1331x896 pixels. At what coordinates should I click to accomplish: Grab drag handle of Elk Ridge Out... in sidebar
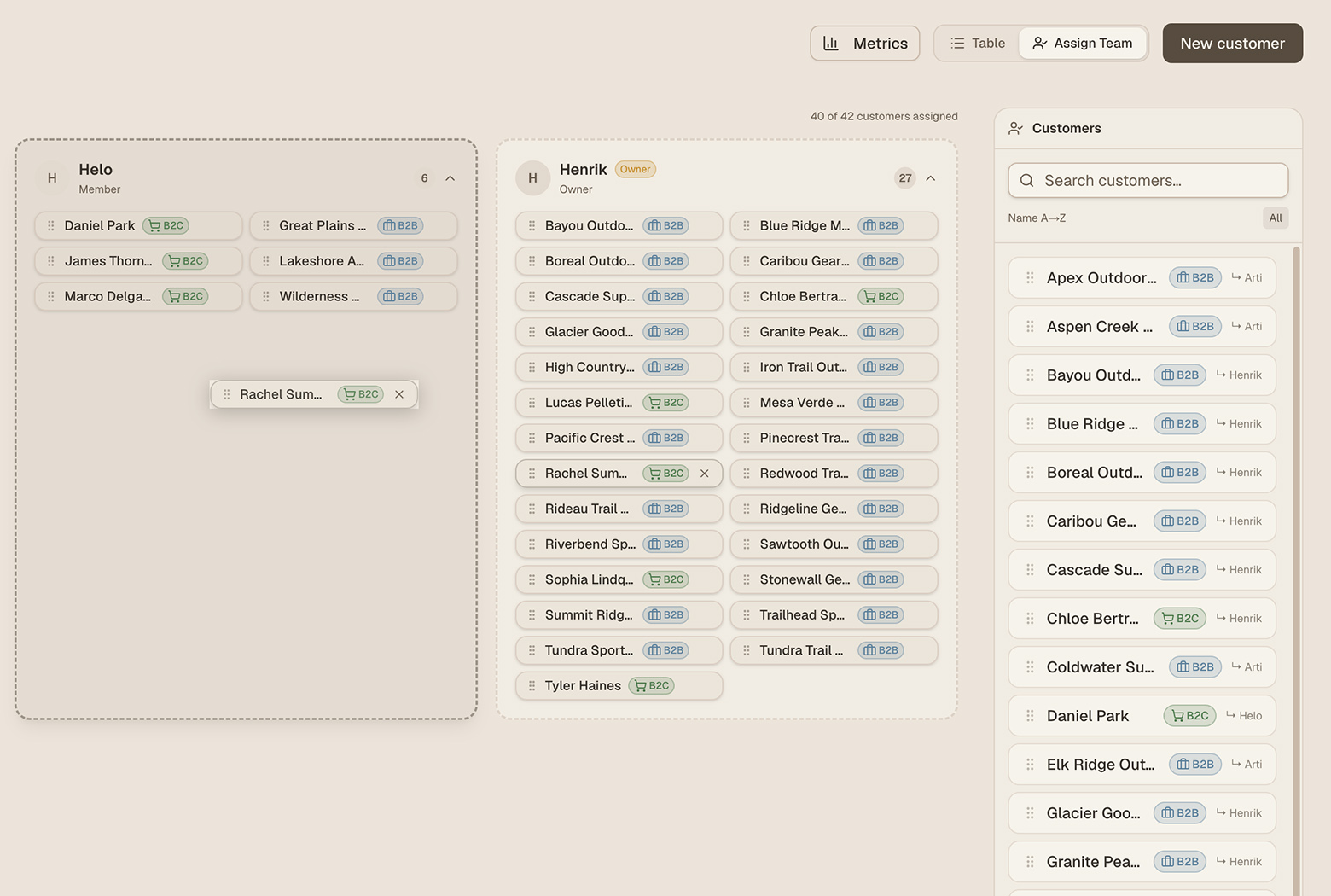tap(1030, 765)
